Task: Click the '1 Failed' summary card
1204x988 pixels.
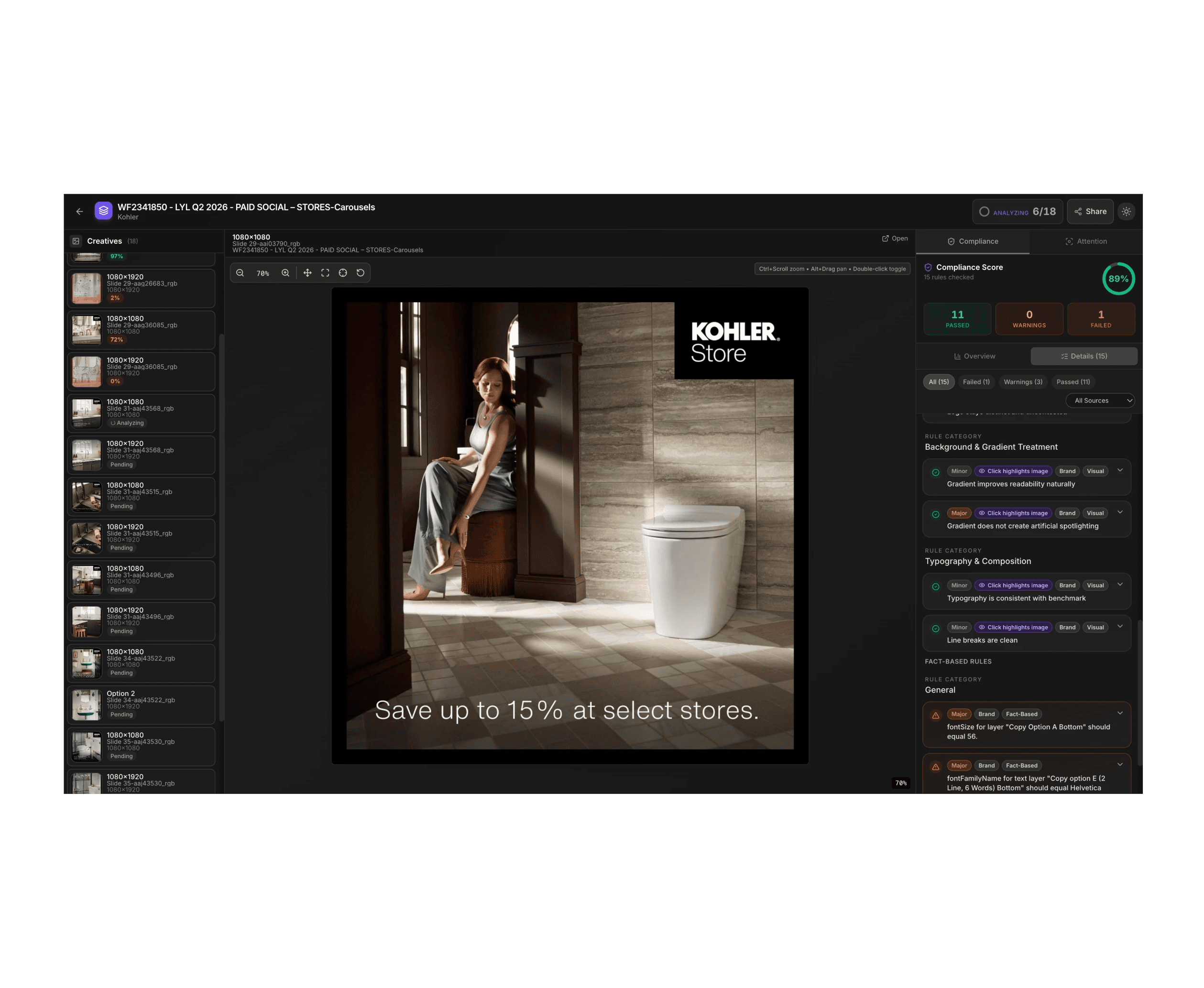Action: tap(1101, 319)
